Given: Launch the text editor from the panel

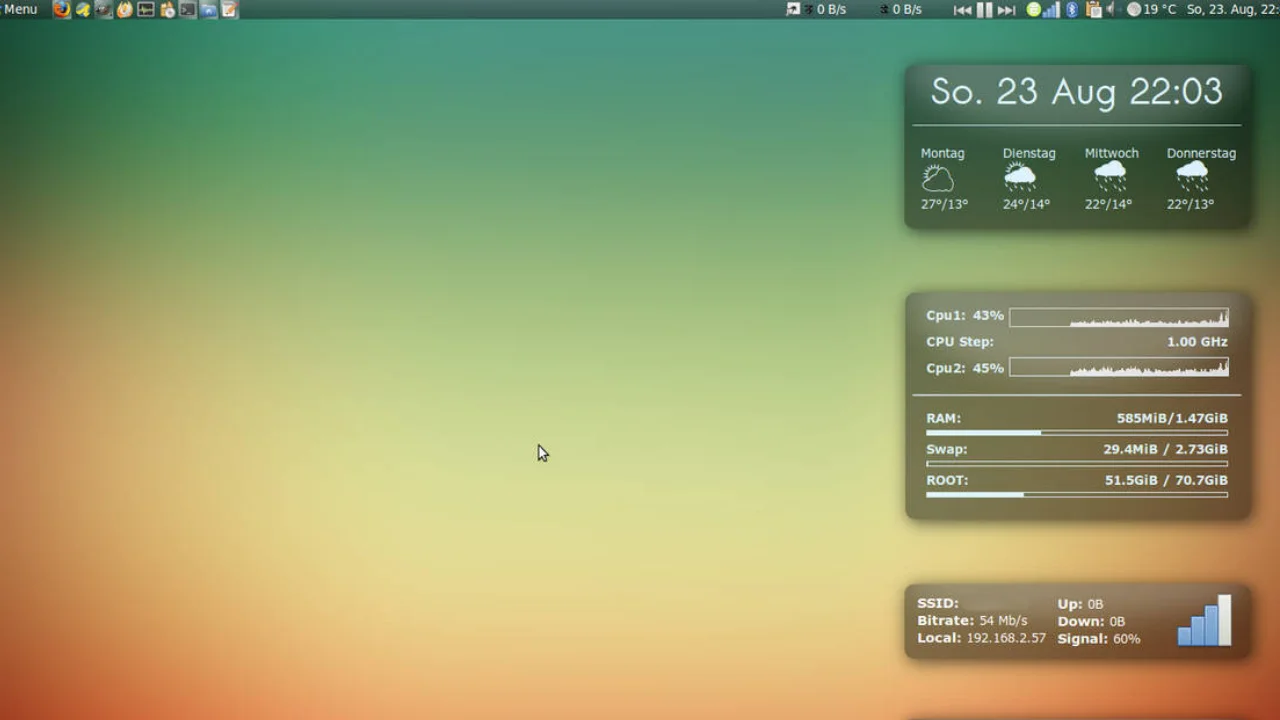Looking at the screenshot, I should click(229, 10).
